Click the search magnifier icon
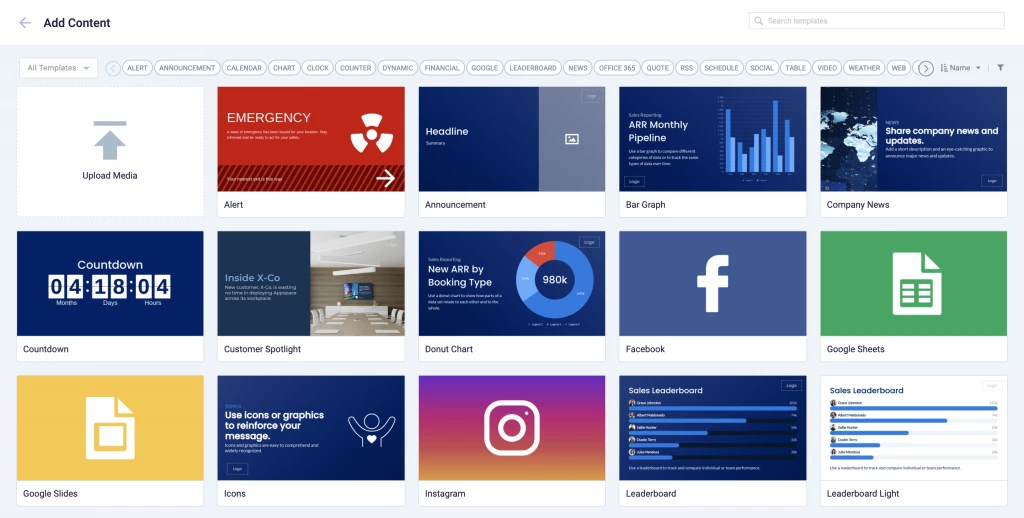1024x518 pixels. pos(758,21)
